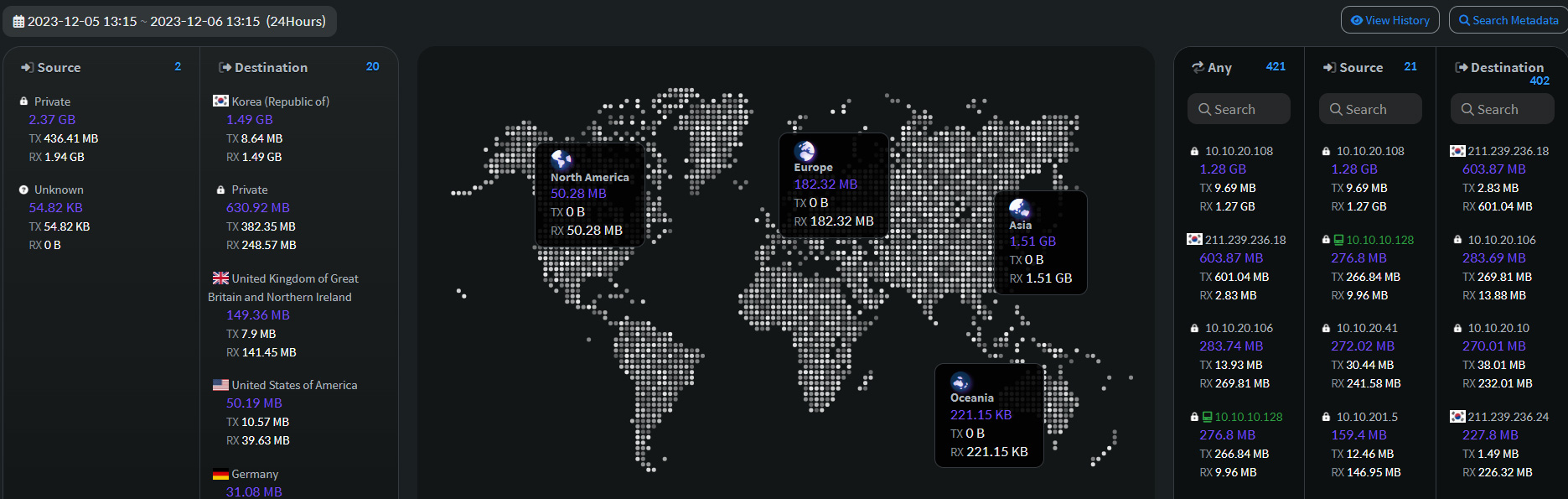Image resolution: width=1568 pixels, height=499 pixels.
Task: Click the View History button
Action: pos(1390,20)
